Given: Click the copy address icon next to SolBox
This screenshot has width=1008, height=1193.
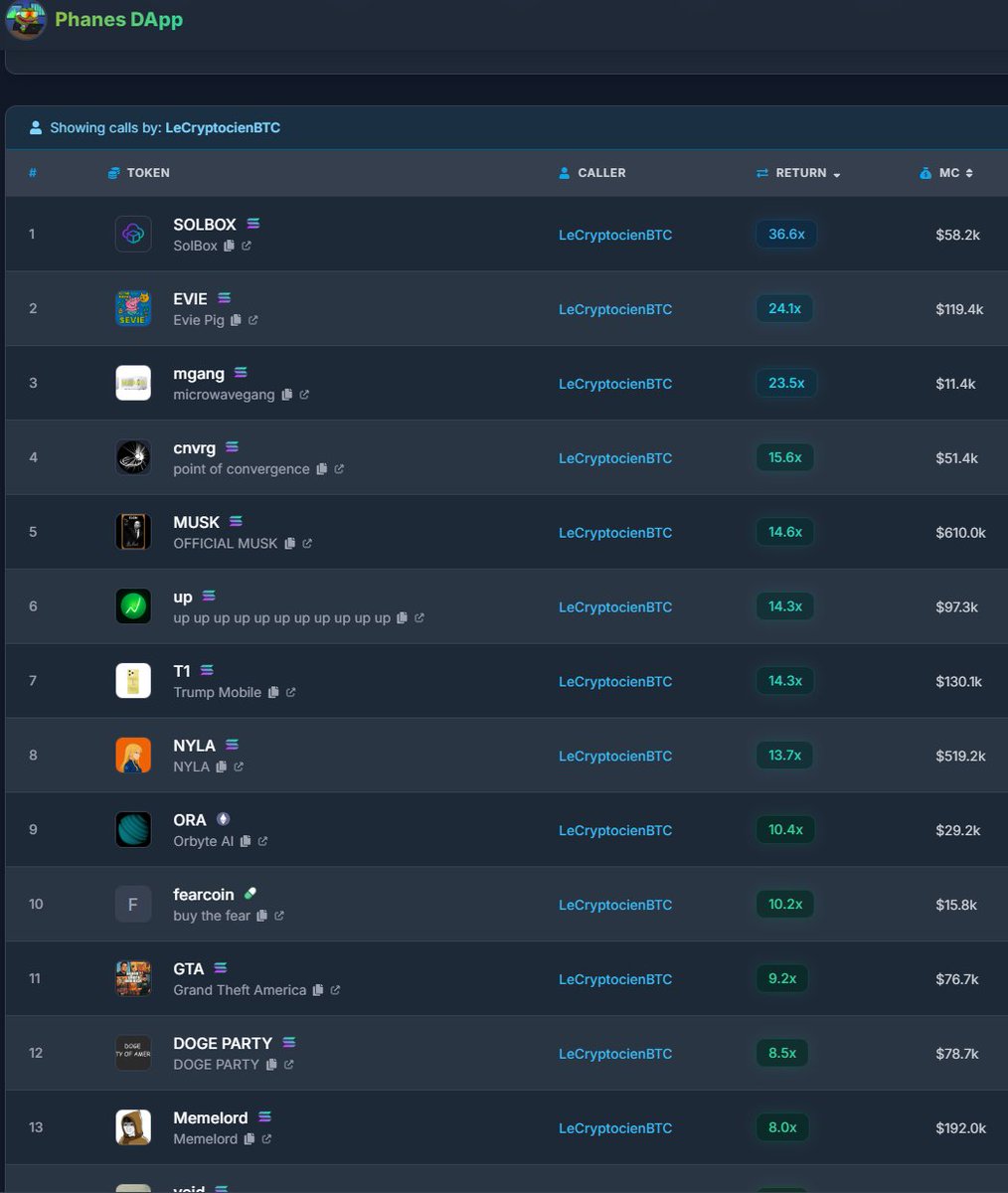Looking at the screenshot, I should tap(229, 246).
